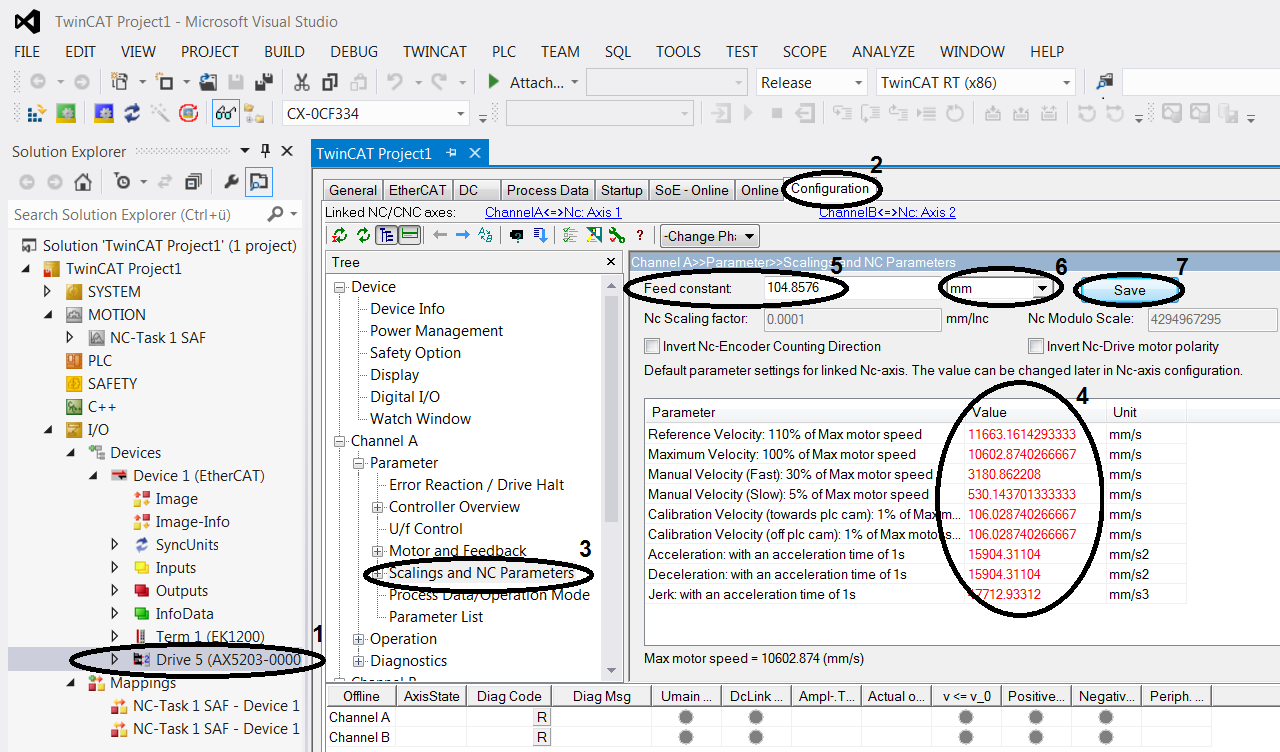The width and height of the screenshot is (1280, 752).
Task: Click green Attach start arrow
Action: click(494, 82)
